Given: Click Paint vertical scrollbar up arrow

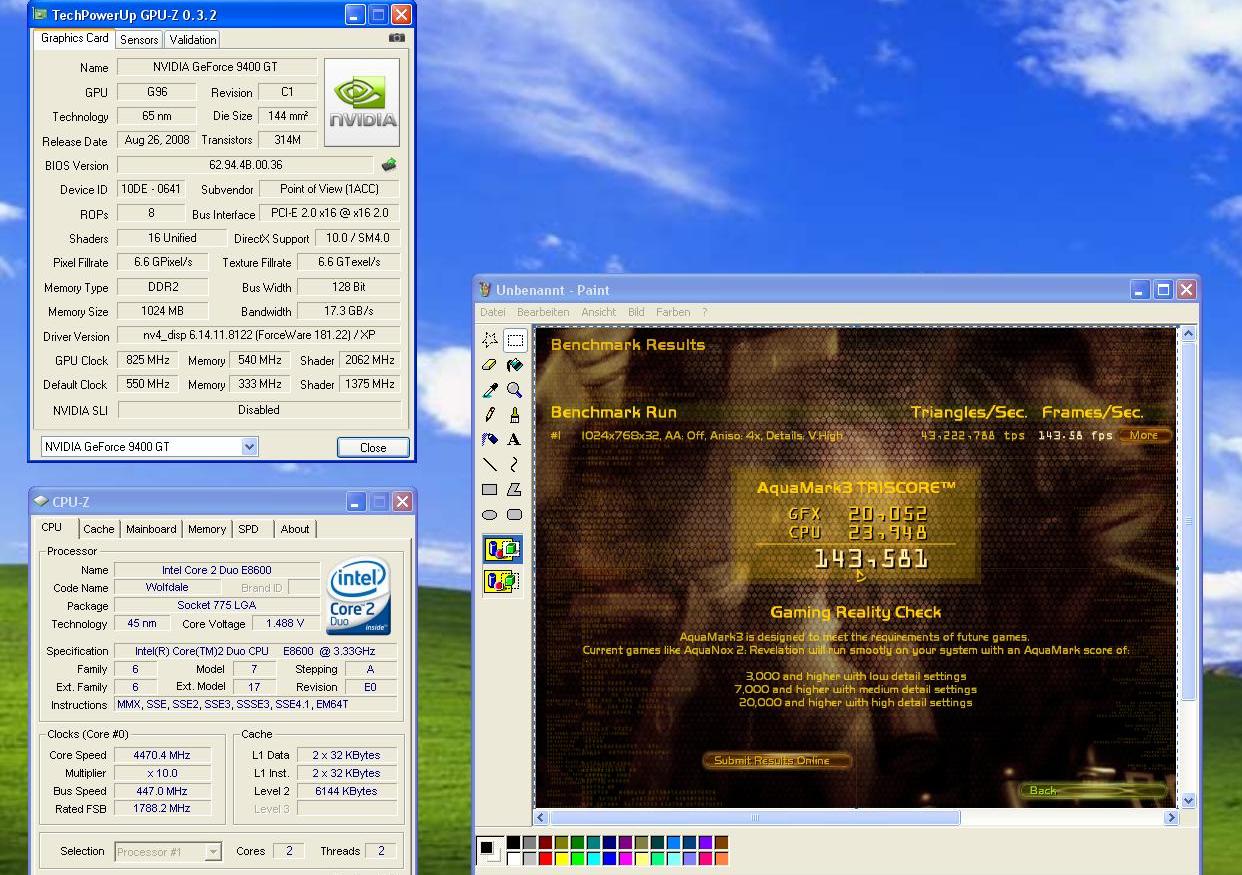Looking at the screenshot, I should tap(1188, 334).
